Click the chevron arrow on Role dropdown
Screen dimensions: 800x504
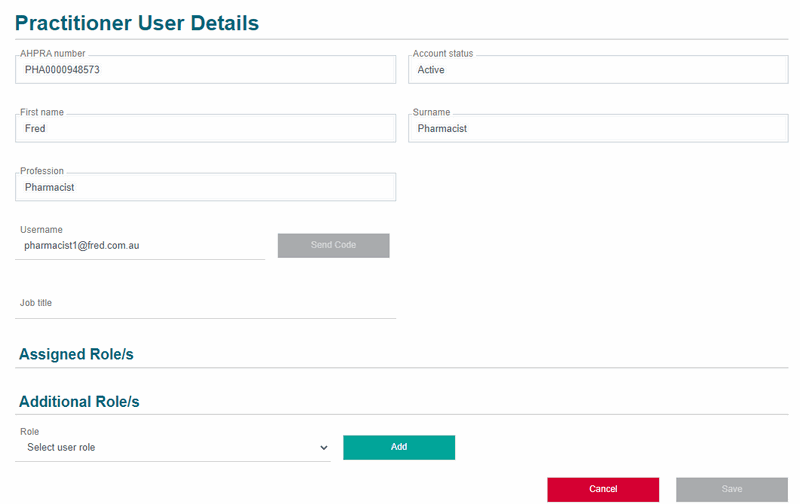(x=323, y=448)
